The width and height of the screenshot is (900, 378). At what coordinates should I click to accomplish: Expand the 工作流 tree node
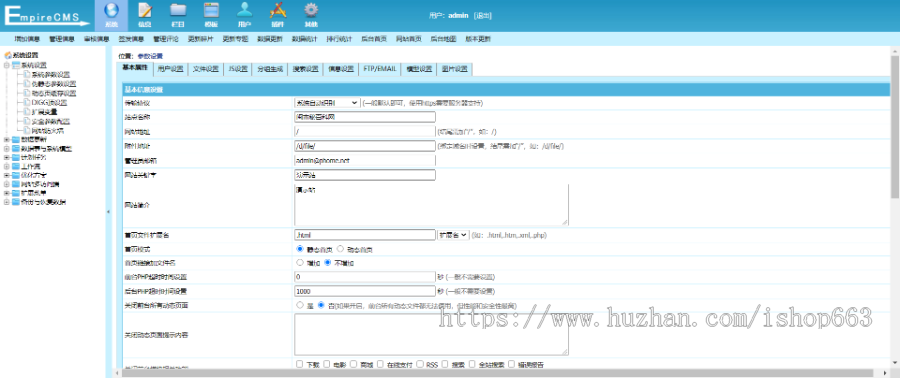(7, 166)
